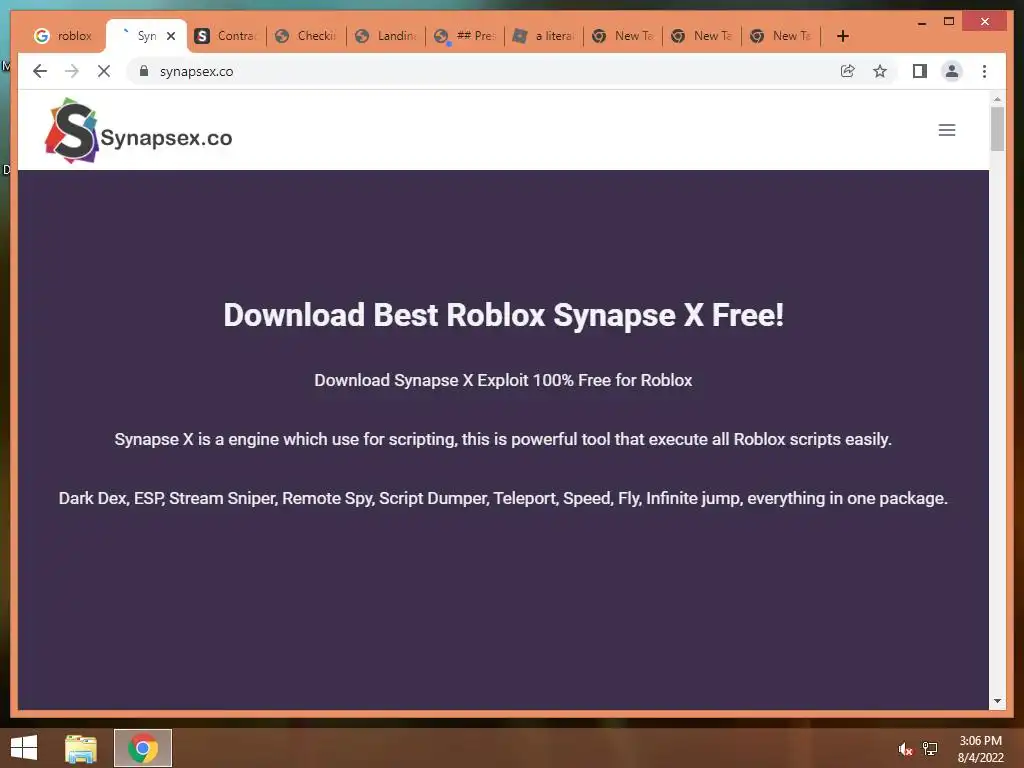Image resolution: width=1024 pixels, height=768 pixels.
Task: Click the scrollbar down arrow
Action: [997, 701]
